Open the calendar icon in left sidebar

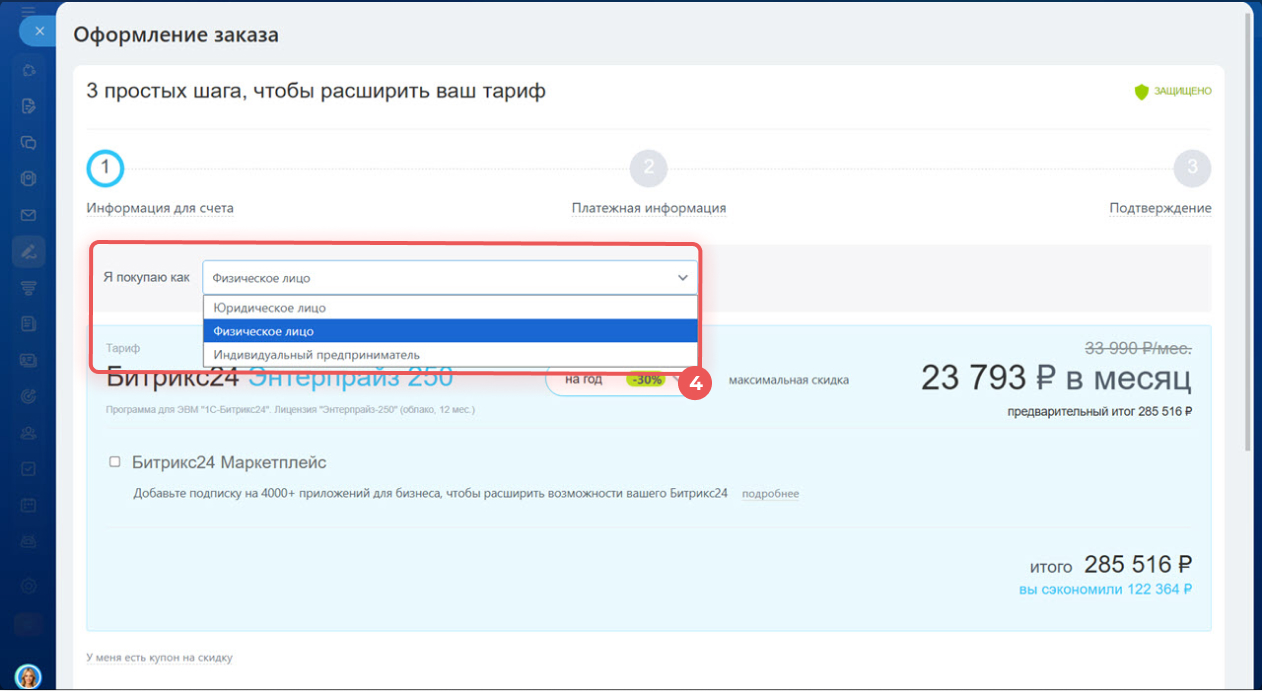tap(29, 504)
